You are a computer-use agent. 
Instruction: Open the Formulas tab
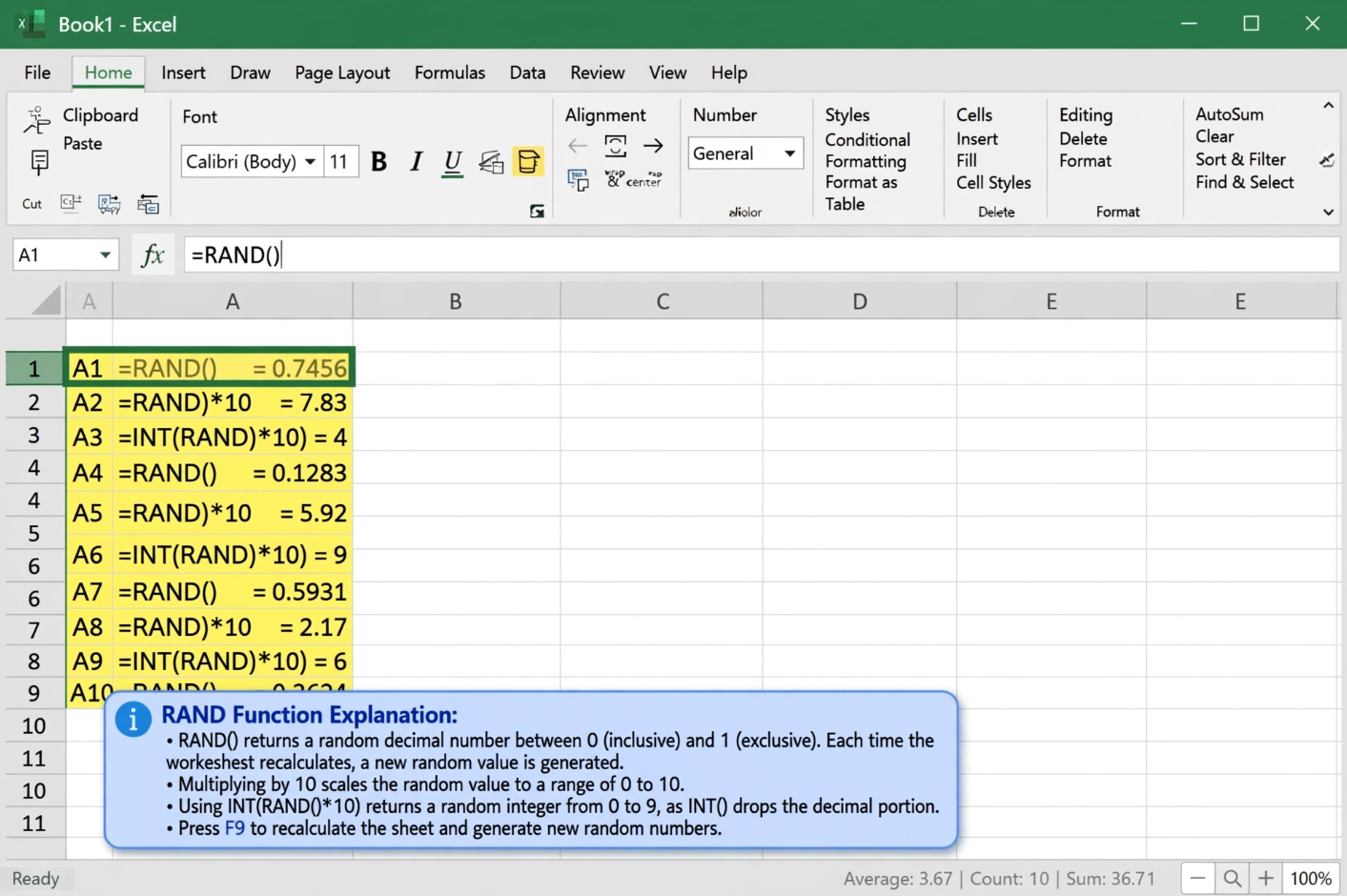(450, 72)
